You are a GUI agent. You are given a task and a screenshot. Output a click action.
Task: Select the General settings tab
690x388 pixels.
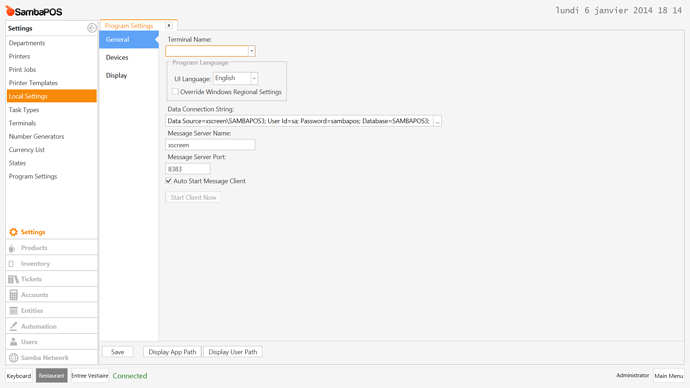(x=129, y=39)
